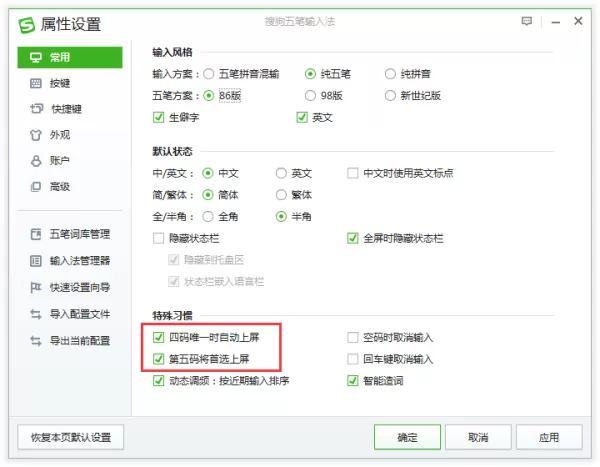Image resolution: width=600 pixels, height=467 pixels.
Task: Select 全角 width mode
Action: point(207,217)
